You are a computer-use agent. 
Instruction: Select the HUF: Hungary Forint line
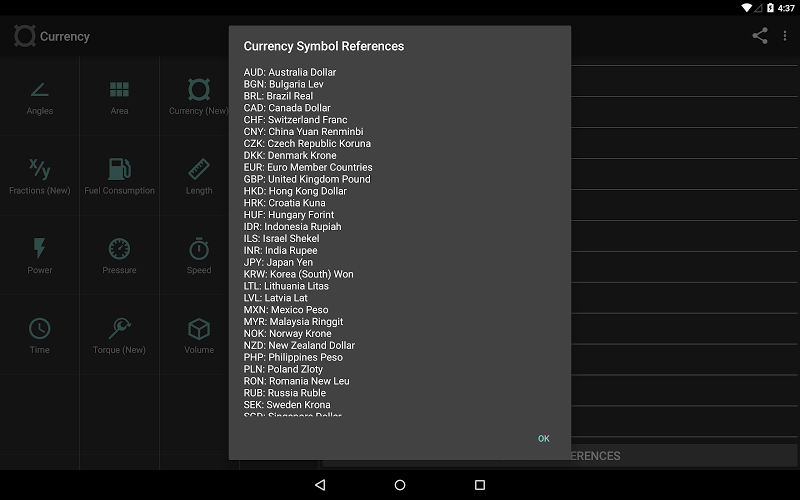pyautogui.click(x=289, y=214)
